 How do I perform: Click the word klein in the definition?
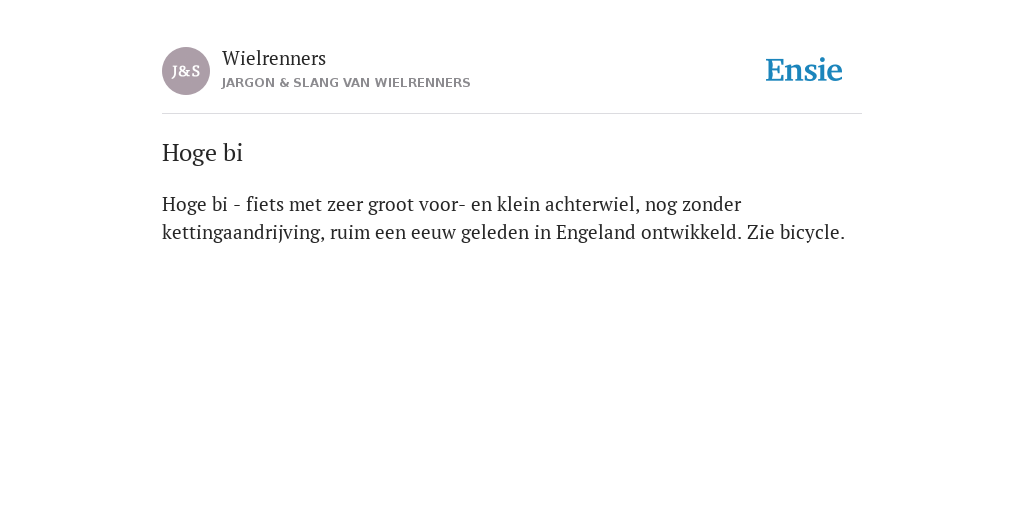tap(519, 204)
